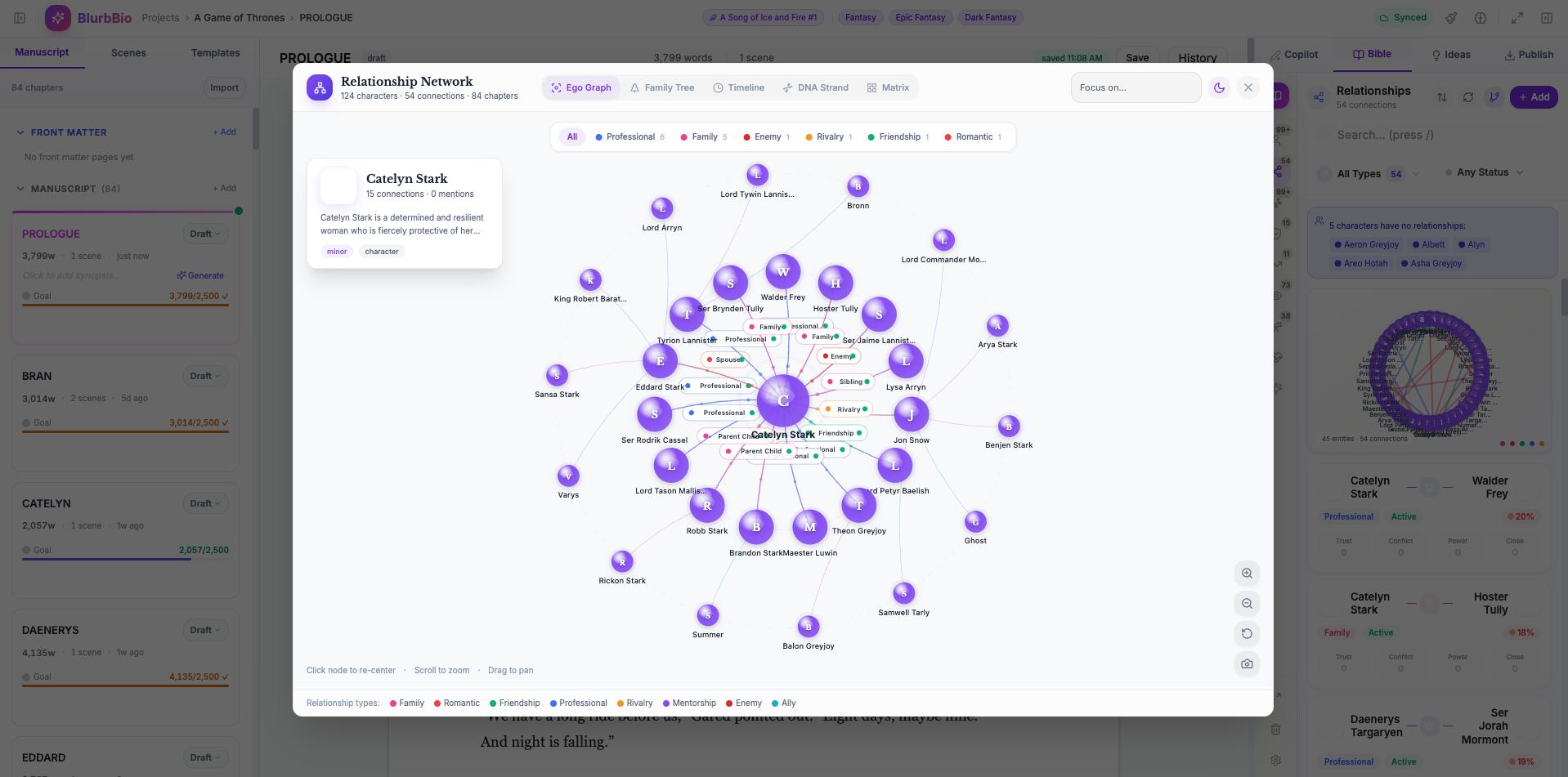Toggle dark mode moon icon in network dialog
Screen dimensions: 1568x777
tap(1219, 87)
